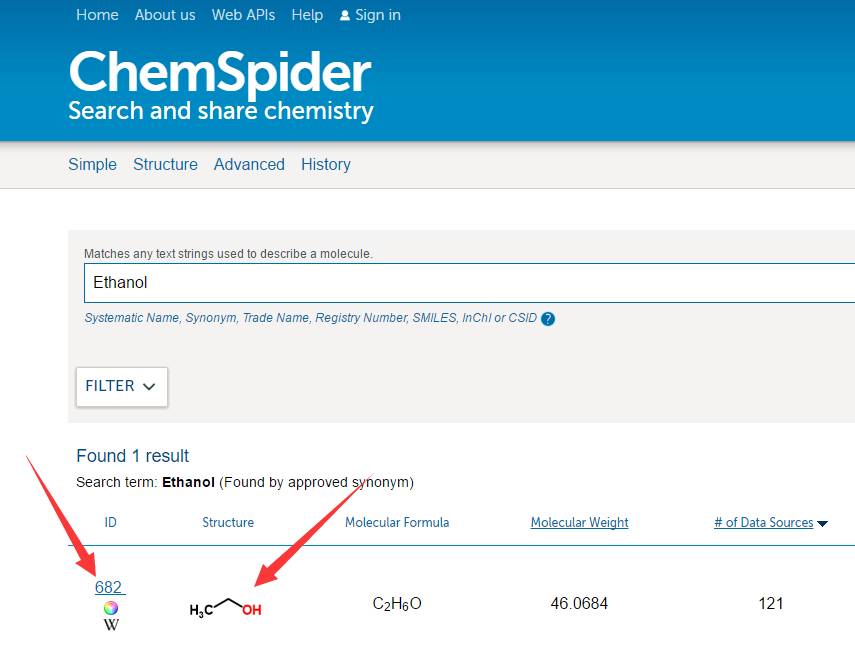Open the compound ID 682 link
855x651 pixels.
pos(109,587)
